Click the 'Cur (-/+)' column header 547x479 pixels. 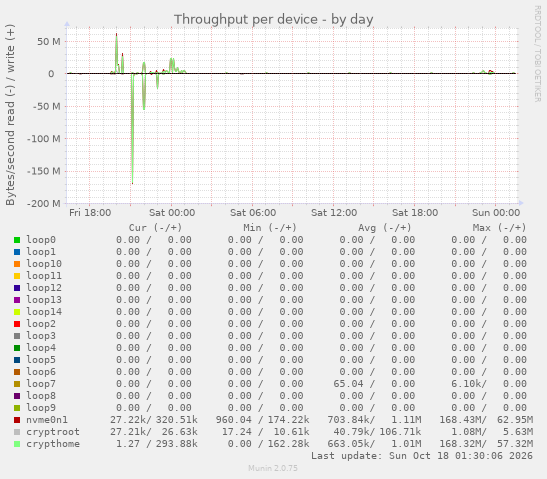155,228
